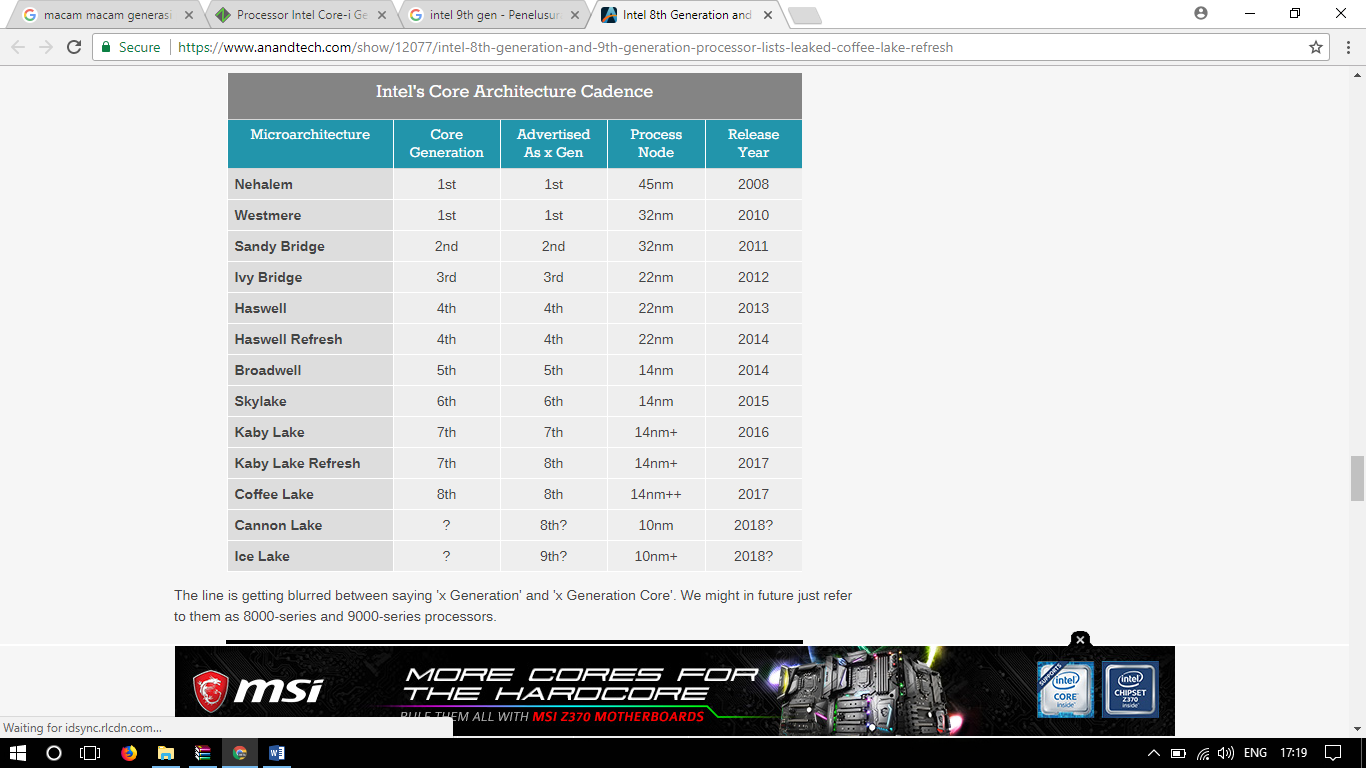Open Wi-Fi network icon in tray
Image resolution: width=1366 pixels, height=768 pixels.
[x=1203, y=753]
